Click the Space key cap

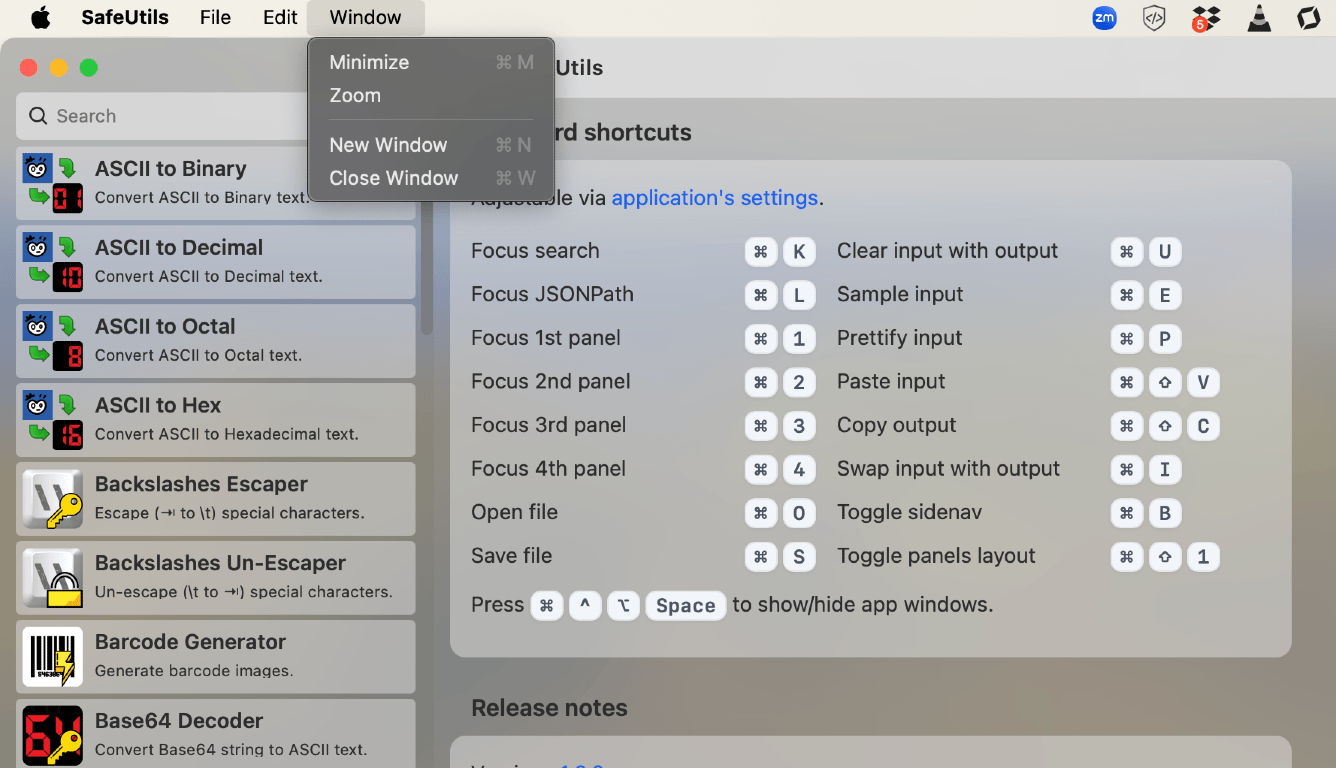685,606
